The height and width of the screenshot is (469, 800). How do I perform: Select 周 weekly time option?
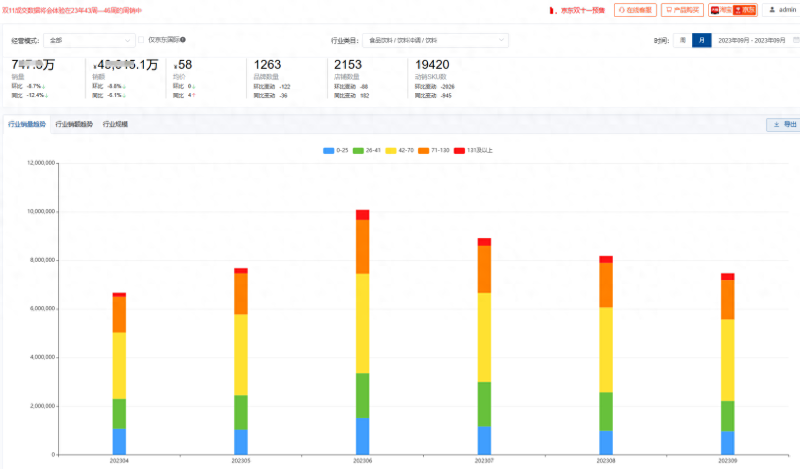pyautogui.click(x=682, y=40)
